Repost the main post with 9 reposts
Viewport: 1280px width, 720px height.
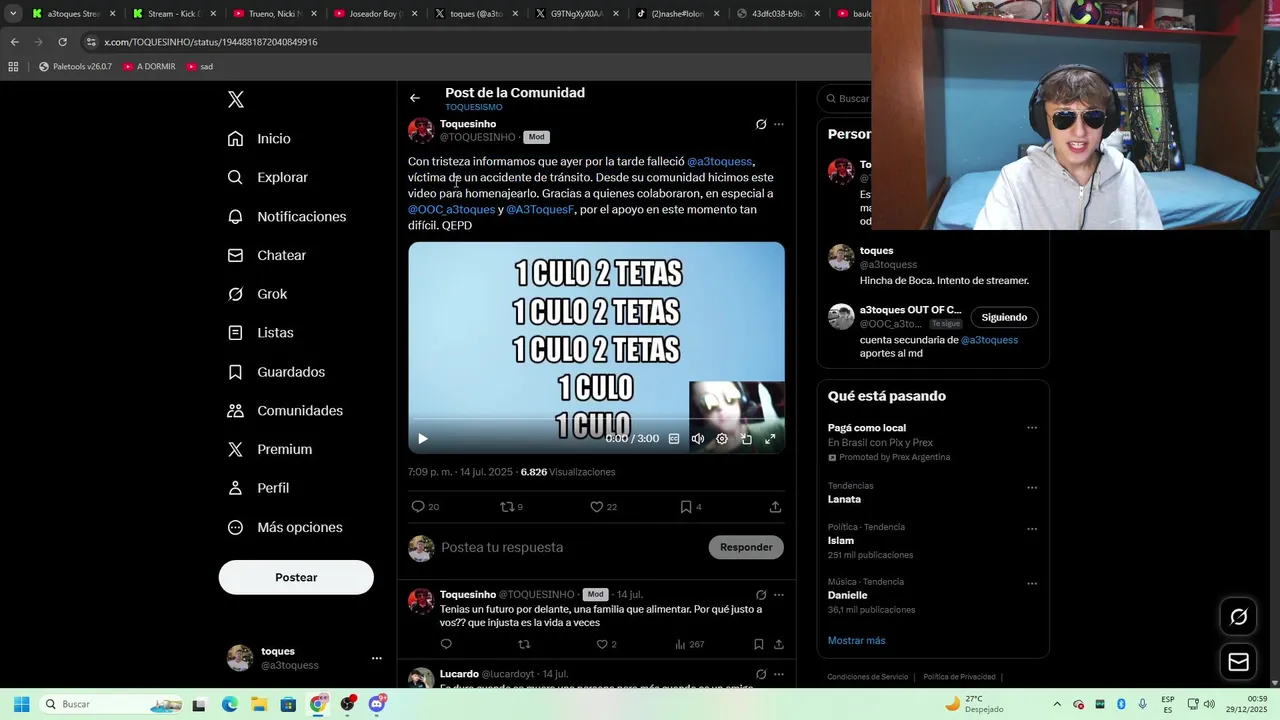pyautogui.click(x=511, y=507)
